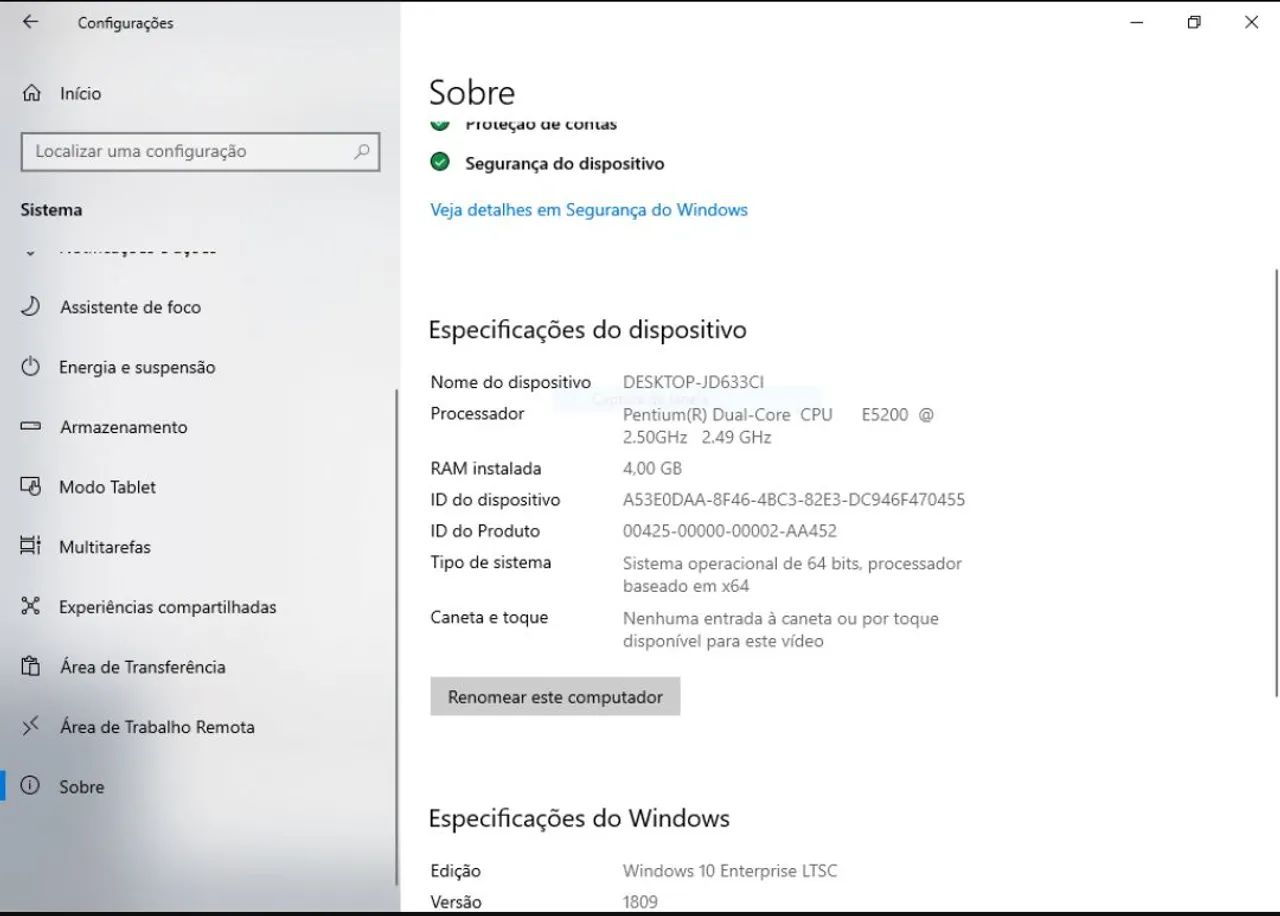The height and width of the screenshot is (916, 1280).
Task: Click the Sobre info icon
Action: pos(31,786)
